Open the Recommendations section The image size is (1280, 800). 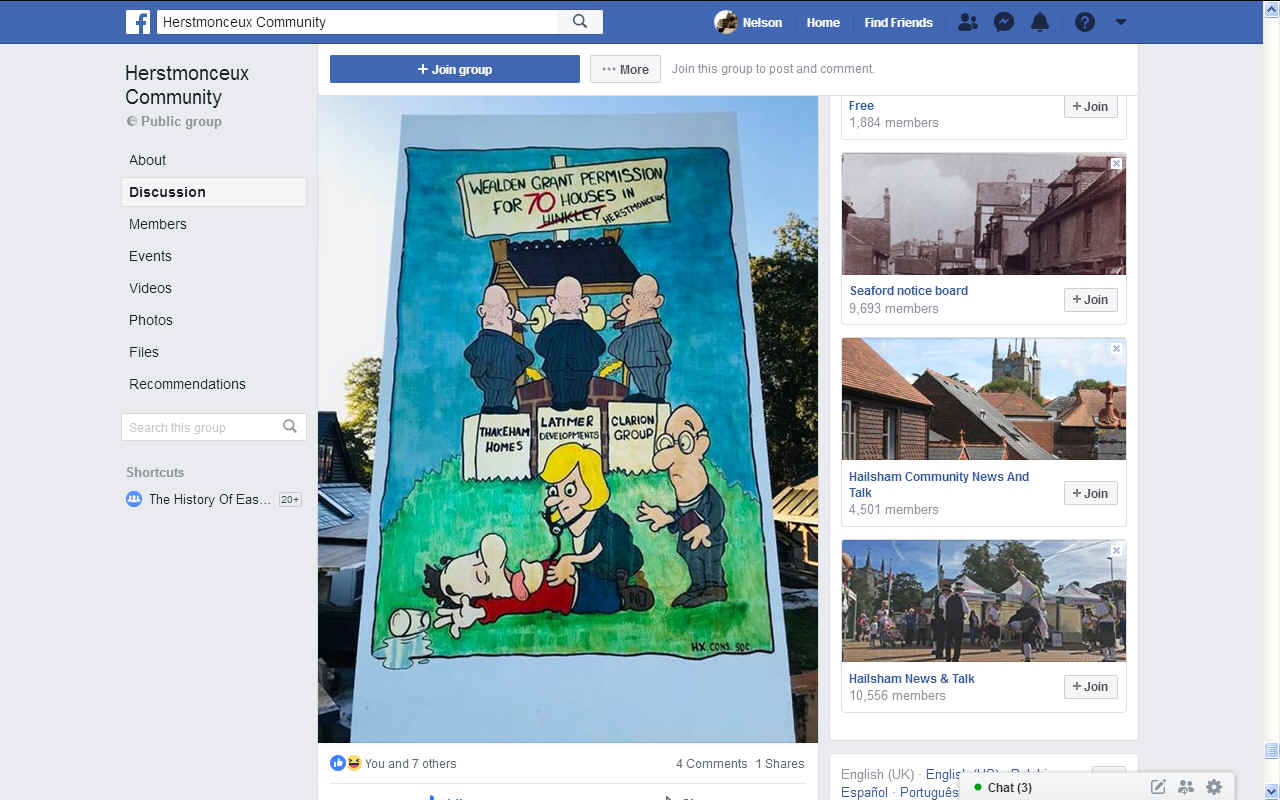[187, 384]
